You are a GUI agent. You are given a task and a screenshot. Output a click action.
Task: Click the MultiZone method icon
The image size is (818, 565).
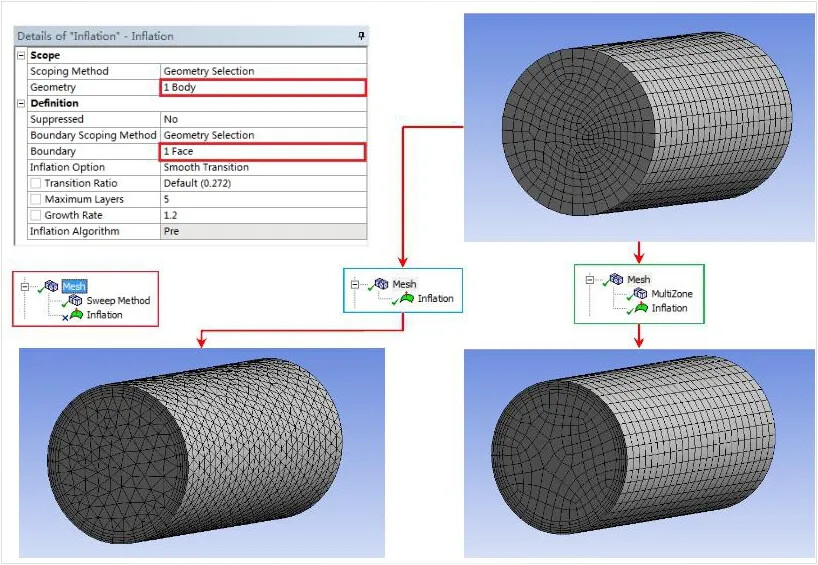pyautogui.click(x=640, y=294)
